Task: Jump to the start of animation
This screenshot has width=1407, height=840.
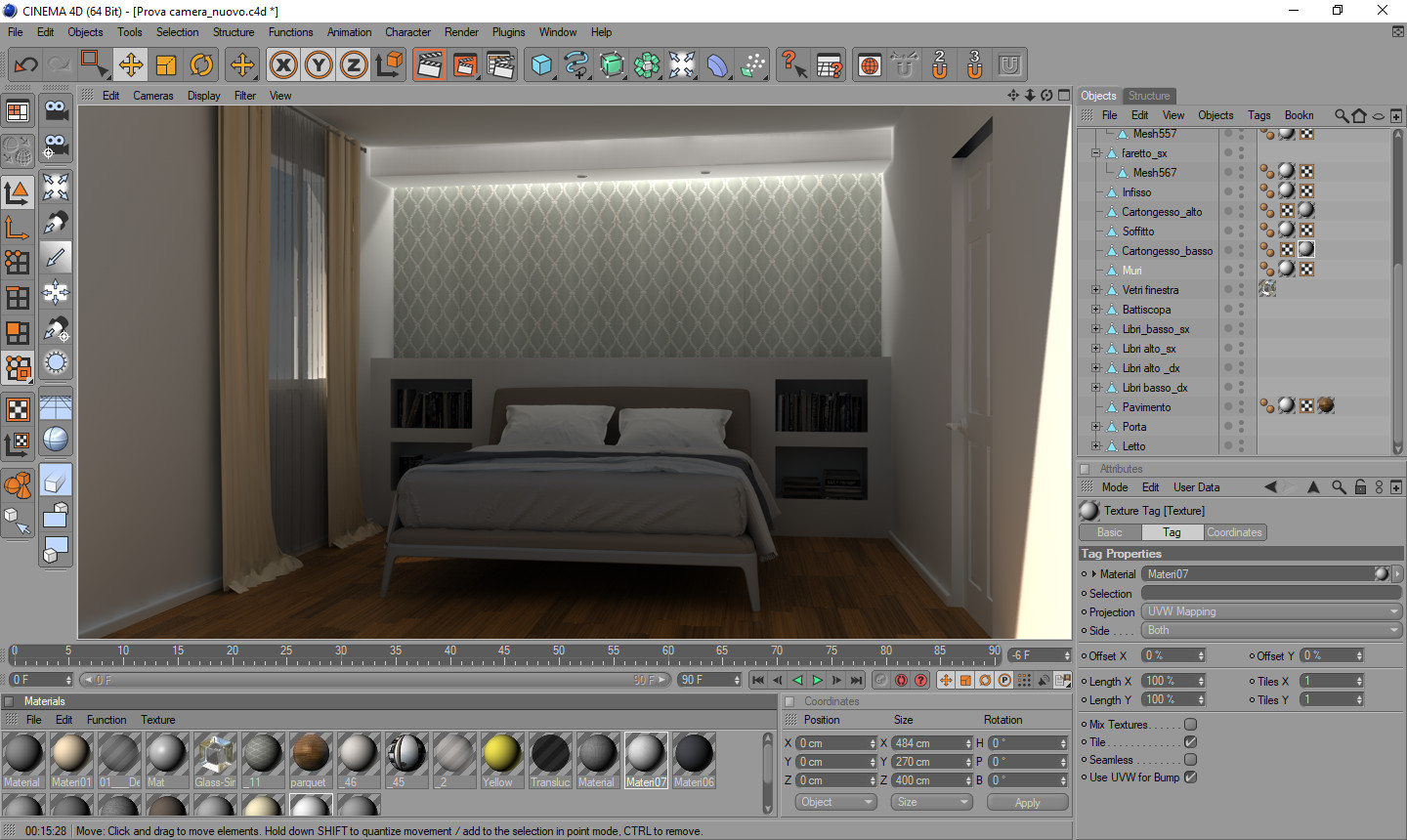Action: (757, 680)
